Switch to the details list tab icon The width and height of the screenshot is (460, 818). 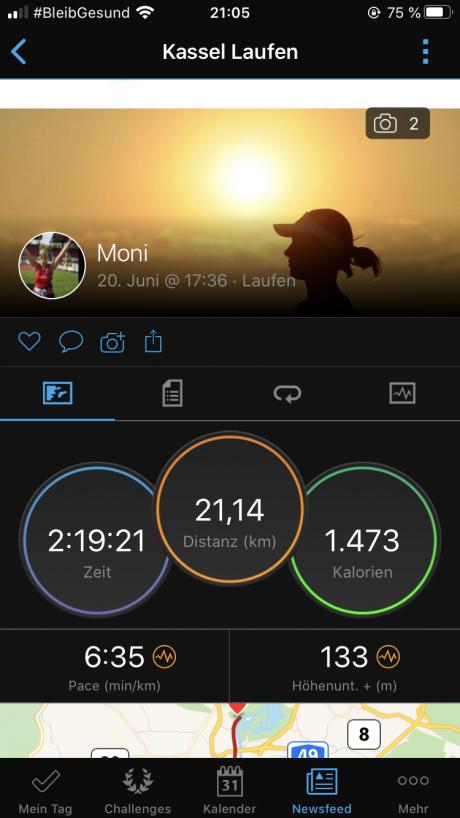click(172, 393)
